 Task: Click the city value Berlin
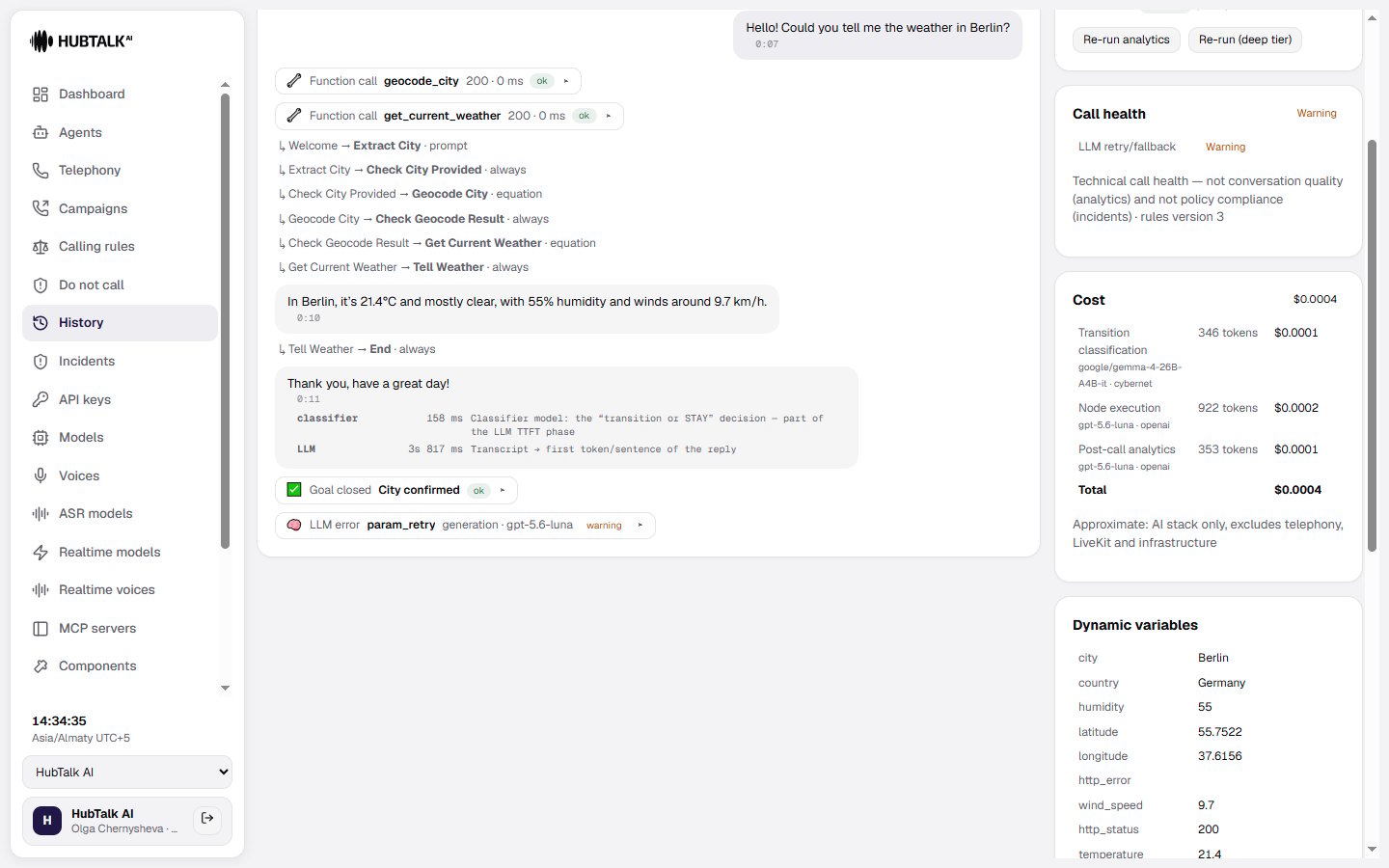pos(1213,658)
